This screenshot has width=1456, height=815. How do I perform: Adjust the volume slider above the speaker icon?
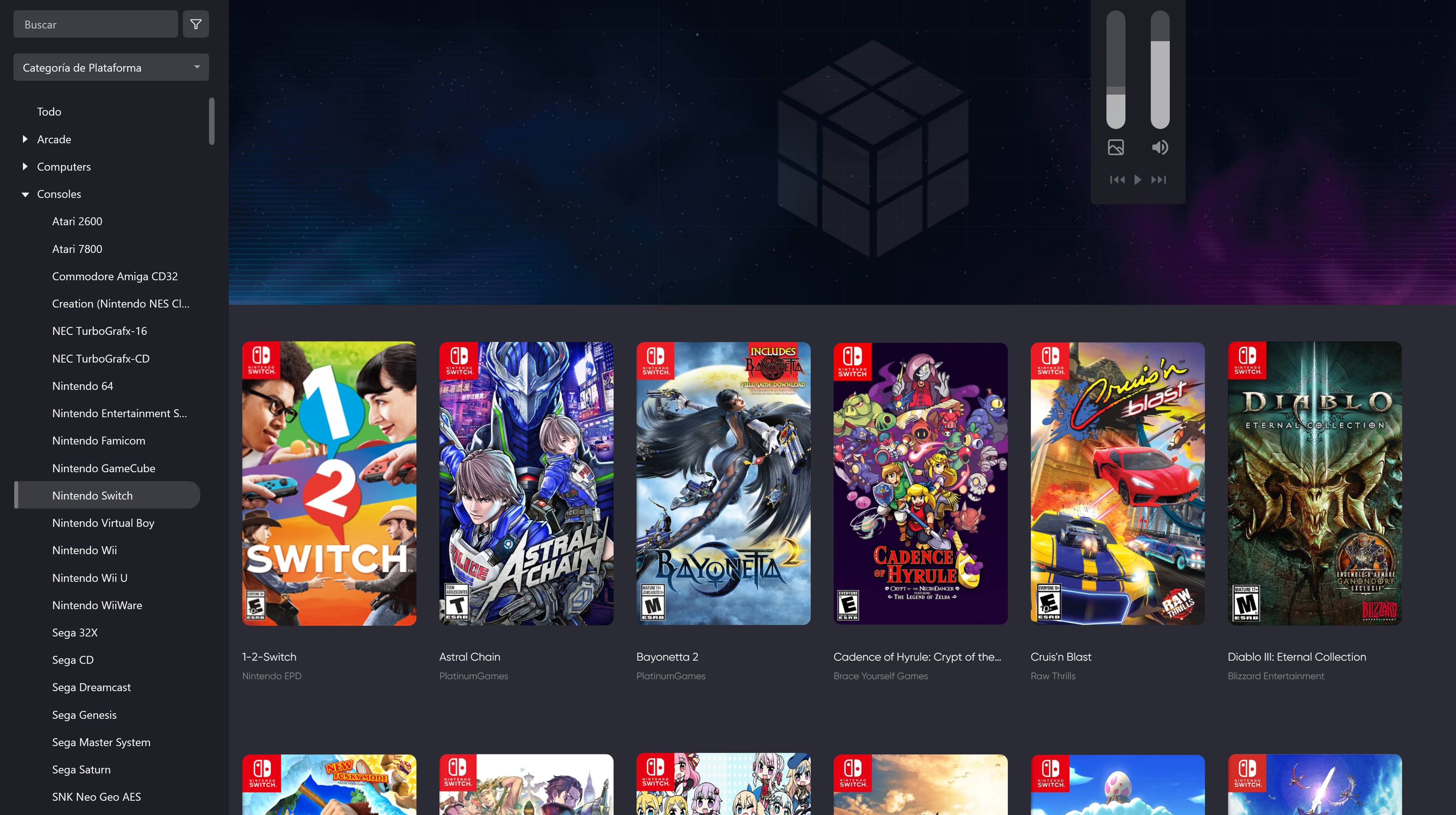click(x=1160, y=70)
